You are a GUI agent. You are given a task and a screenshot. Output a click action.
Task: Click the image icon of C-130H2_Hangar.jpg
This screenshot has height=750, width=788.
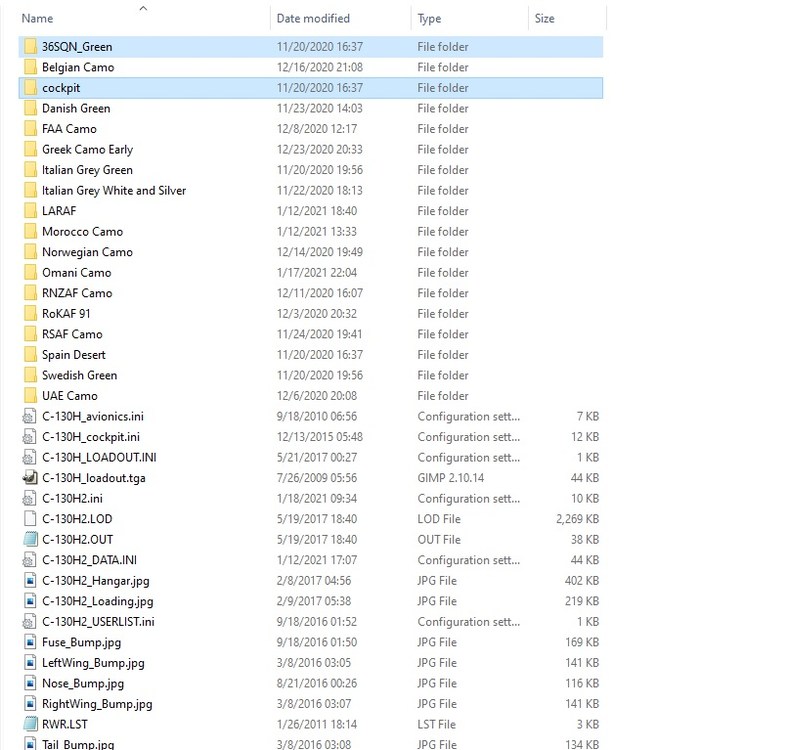pyautogui.click(x=30, y=581)
